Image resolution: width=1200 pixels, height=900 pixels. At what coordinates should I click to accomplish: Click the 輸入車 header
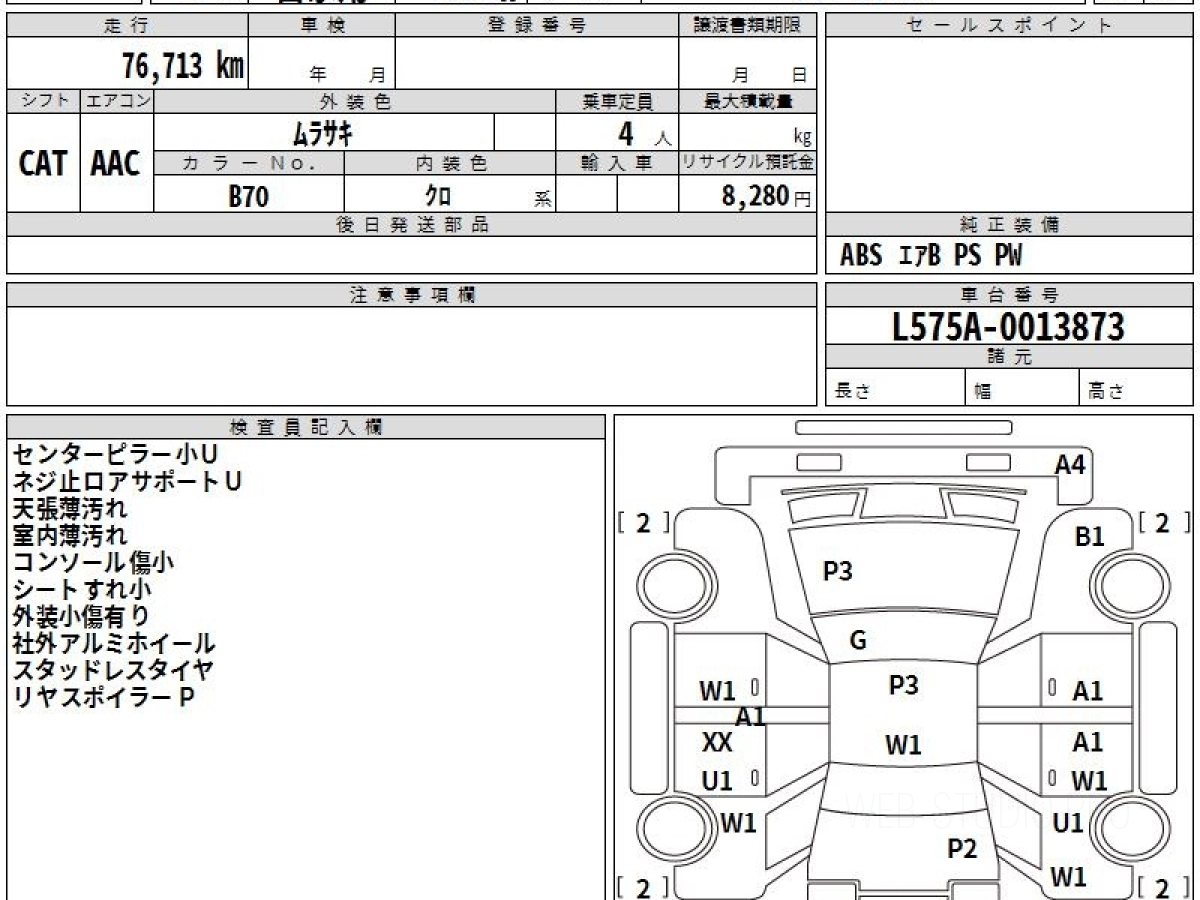point(617,163)
